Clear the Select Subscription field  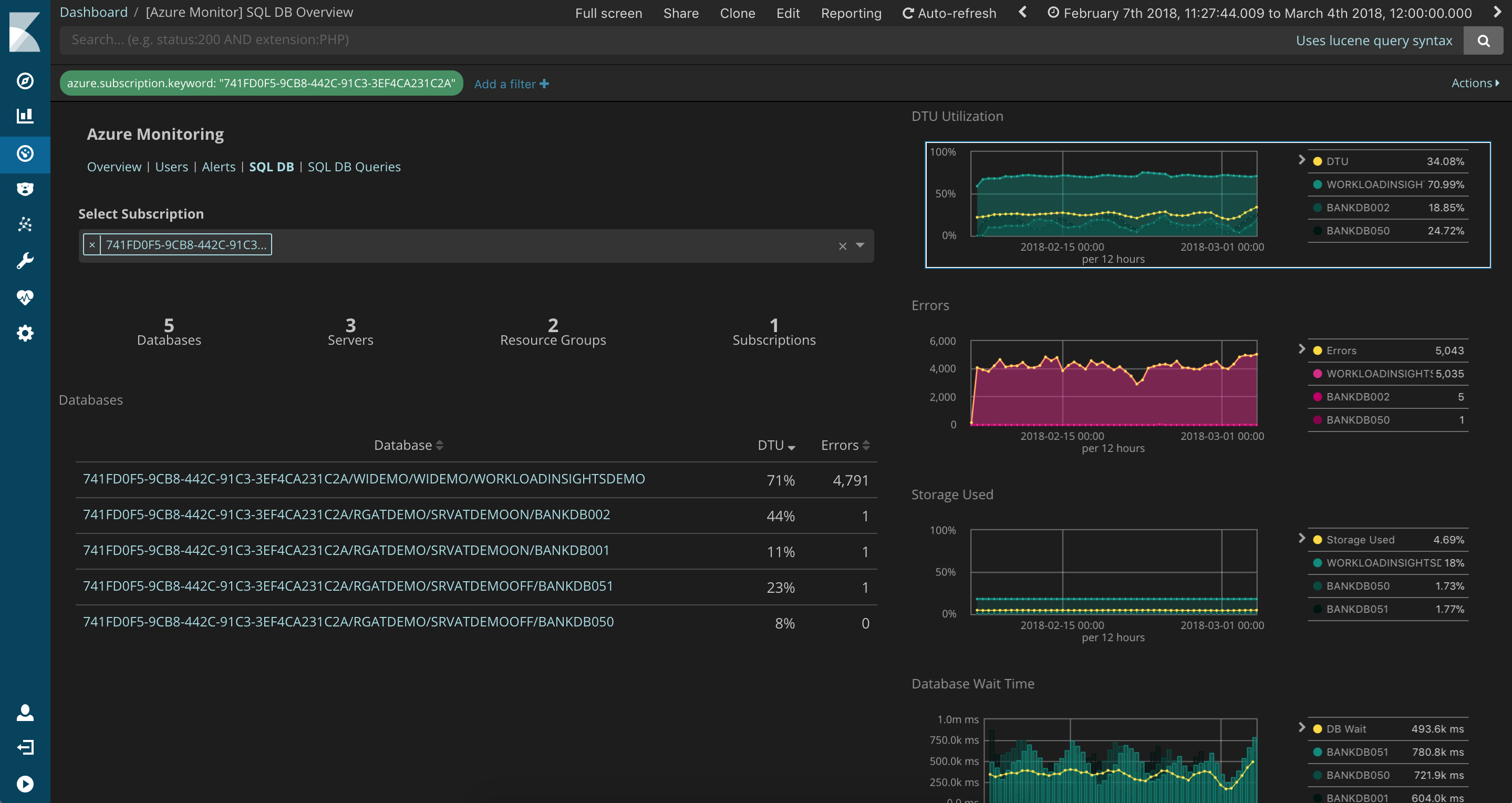(x=842, y=246)
